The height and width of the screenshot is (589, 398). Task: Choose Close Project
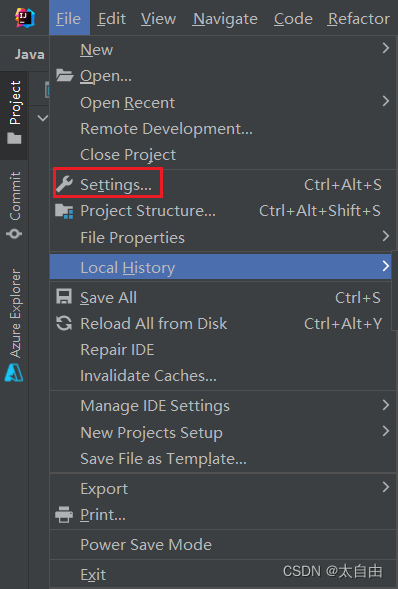[128, 155]
